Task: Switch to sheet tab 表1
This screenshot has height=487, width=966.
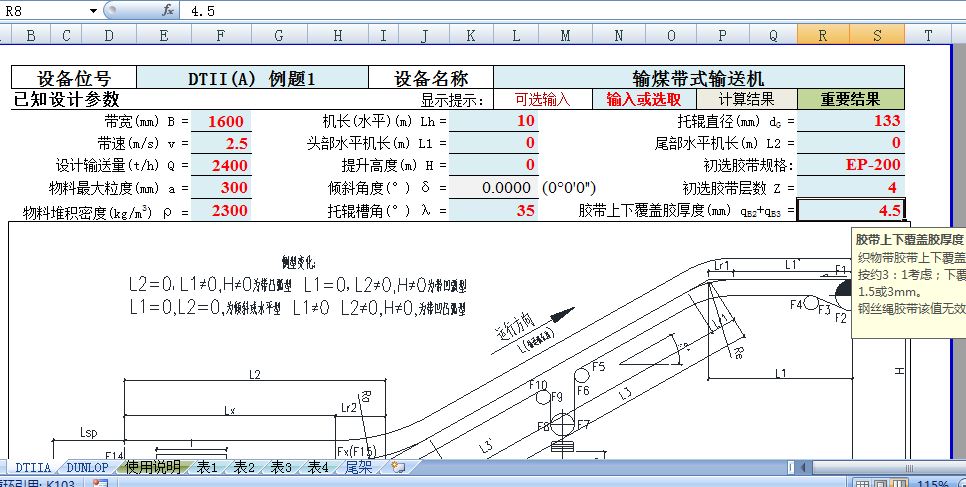Action: pos(207,467)
